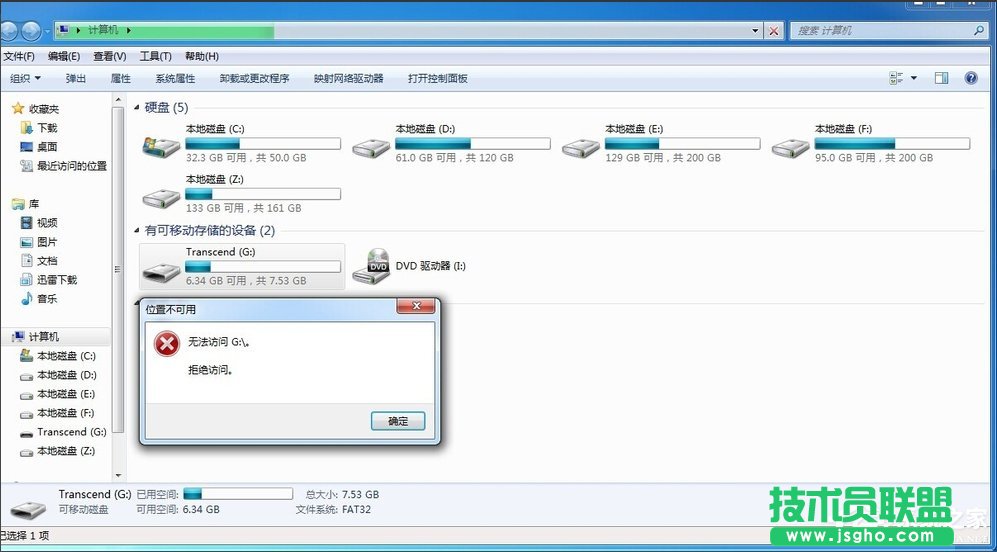Click 打开控制面板 in the toolbar
Image resolution: width=997 pixels, height=552 pixels.
437,78
